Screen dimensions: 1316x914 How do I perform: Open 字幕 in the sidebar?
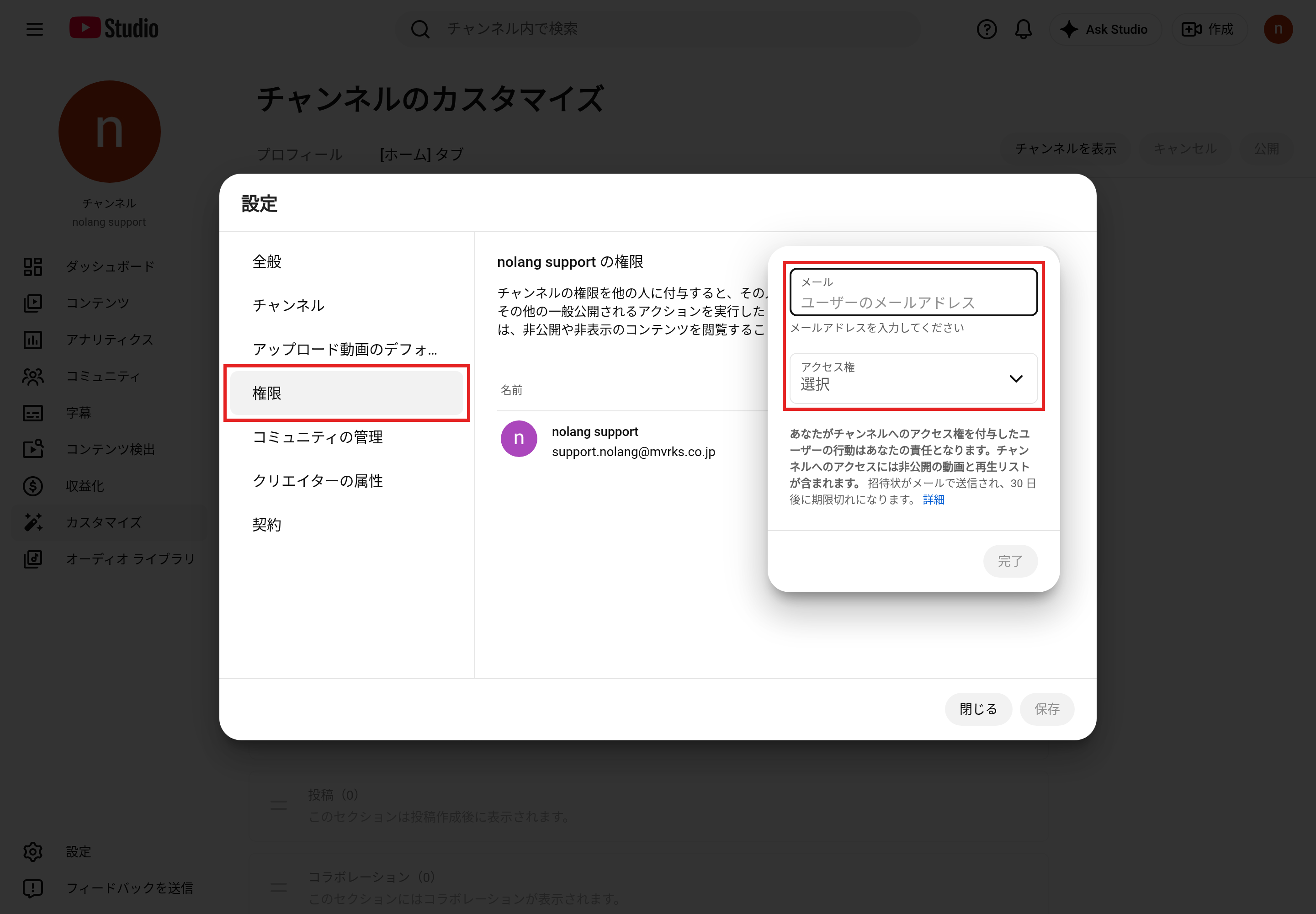pyautogui.click(x=109, y=413)
